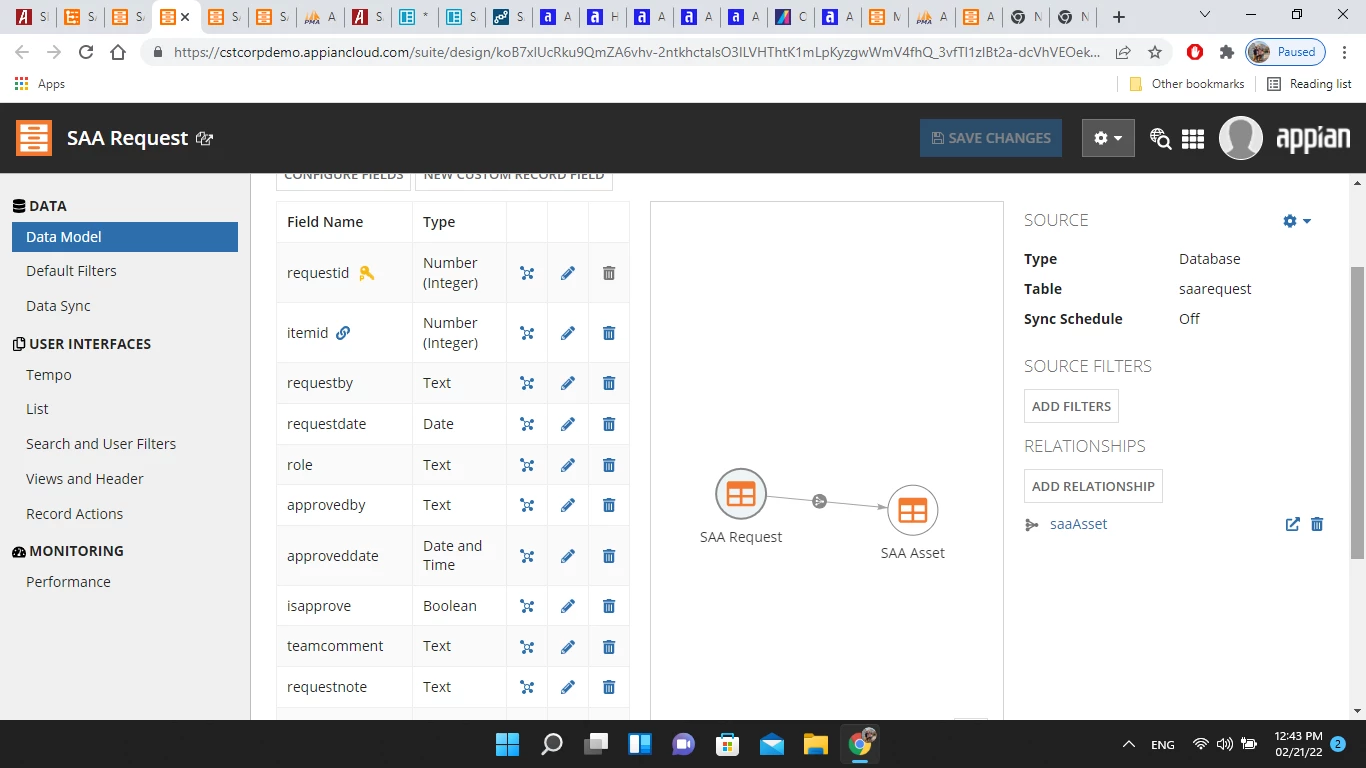This screenshot has width=1366, height=768.
Task: Open a new browser tab
Action: tap(1119, 17)
